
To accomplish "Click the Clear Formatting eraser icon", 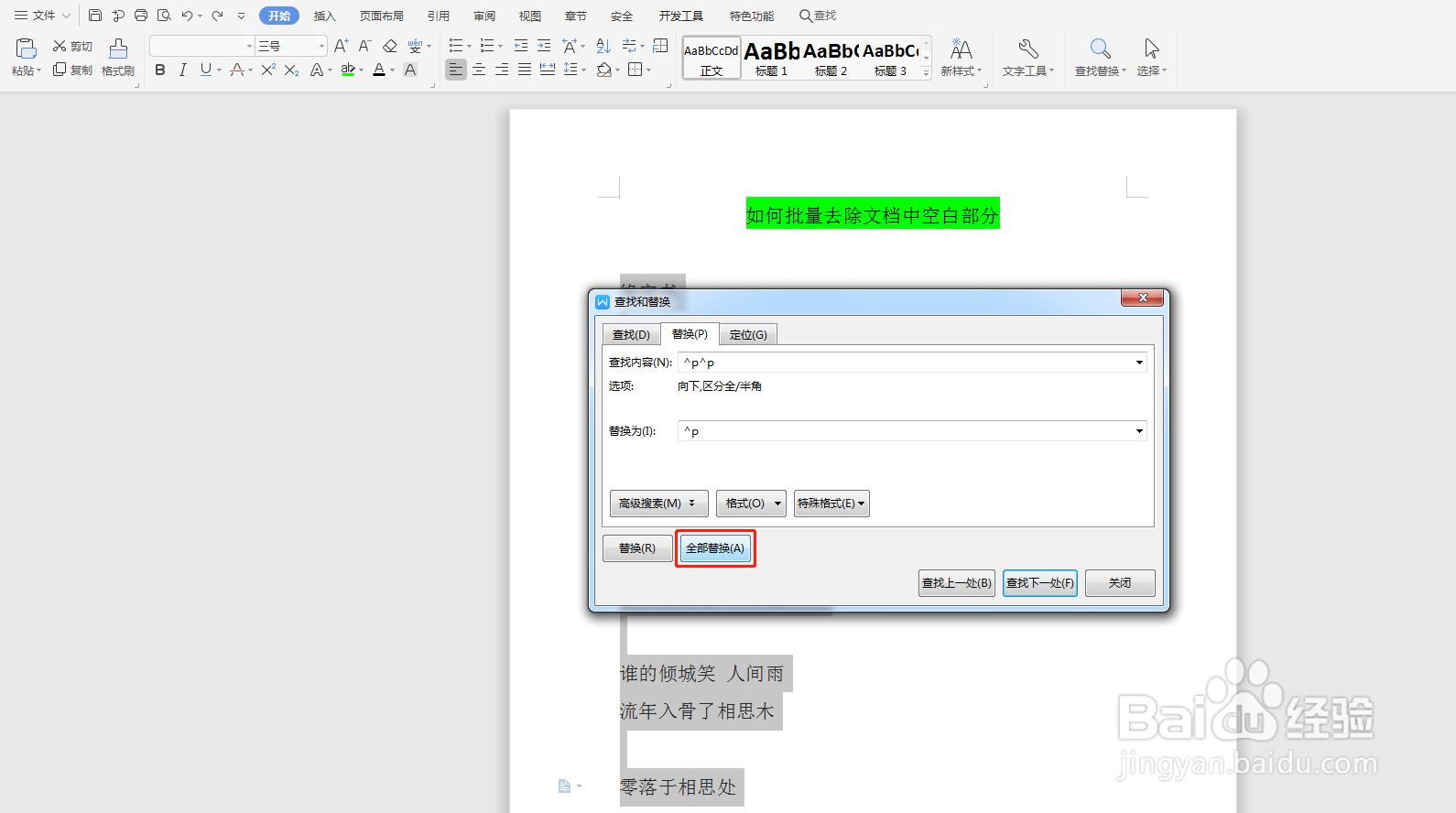I will 390,46.
